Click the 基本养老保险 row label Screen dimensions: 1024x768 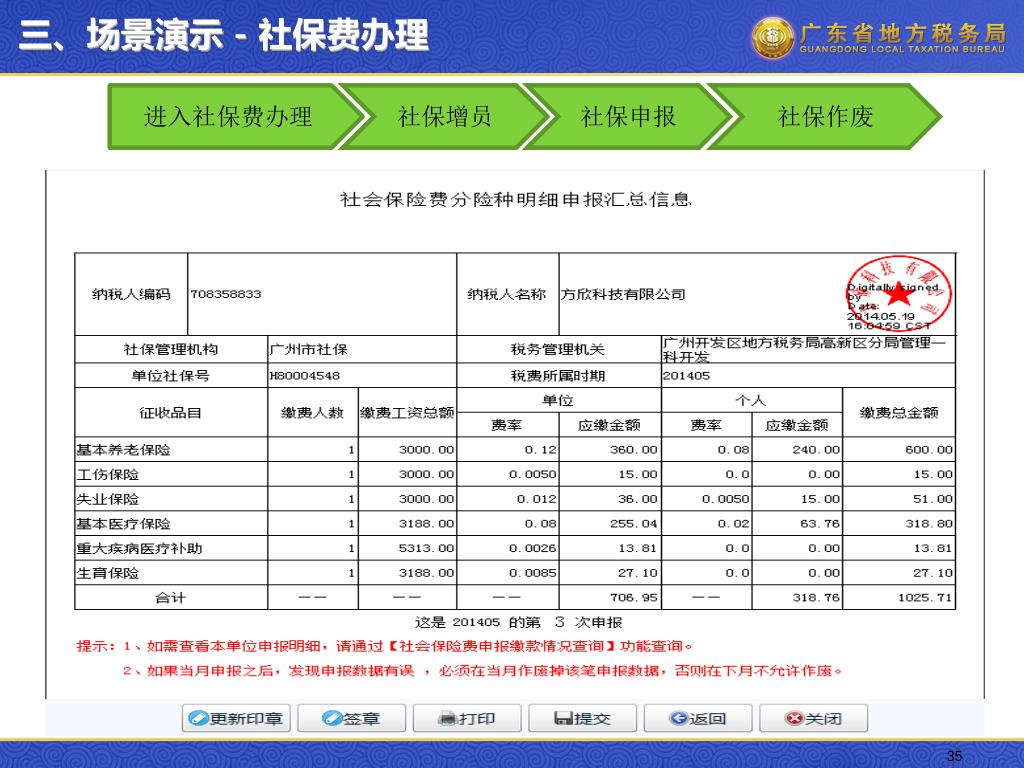pyautogui.click(x=123, y=450)
